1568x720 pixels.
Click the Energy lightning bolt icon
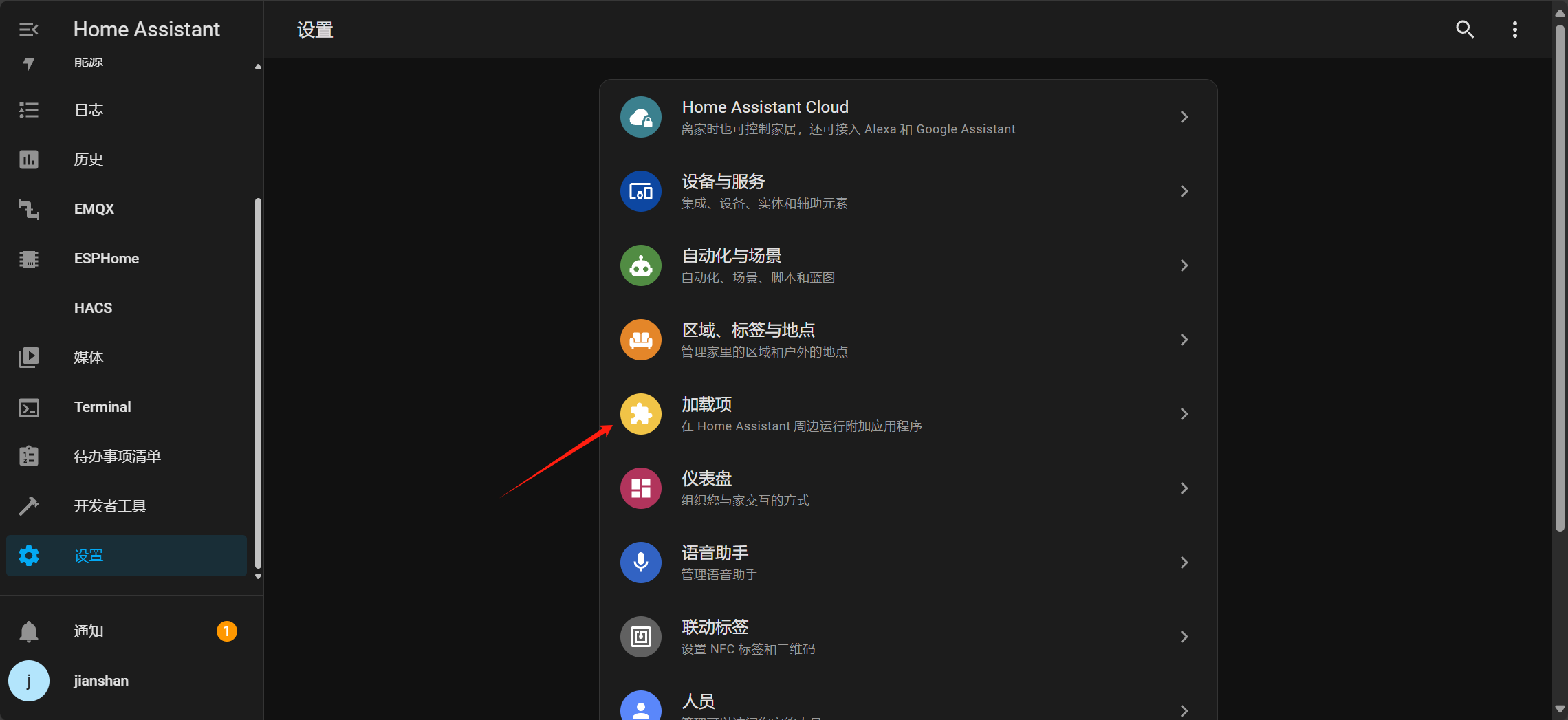coord(29,64)
